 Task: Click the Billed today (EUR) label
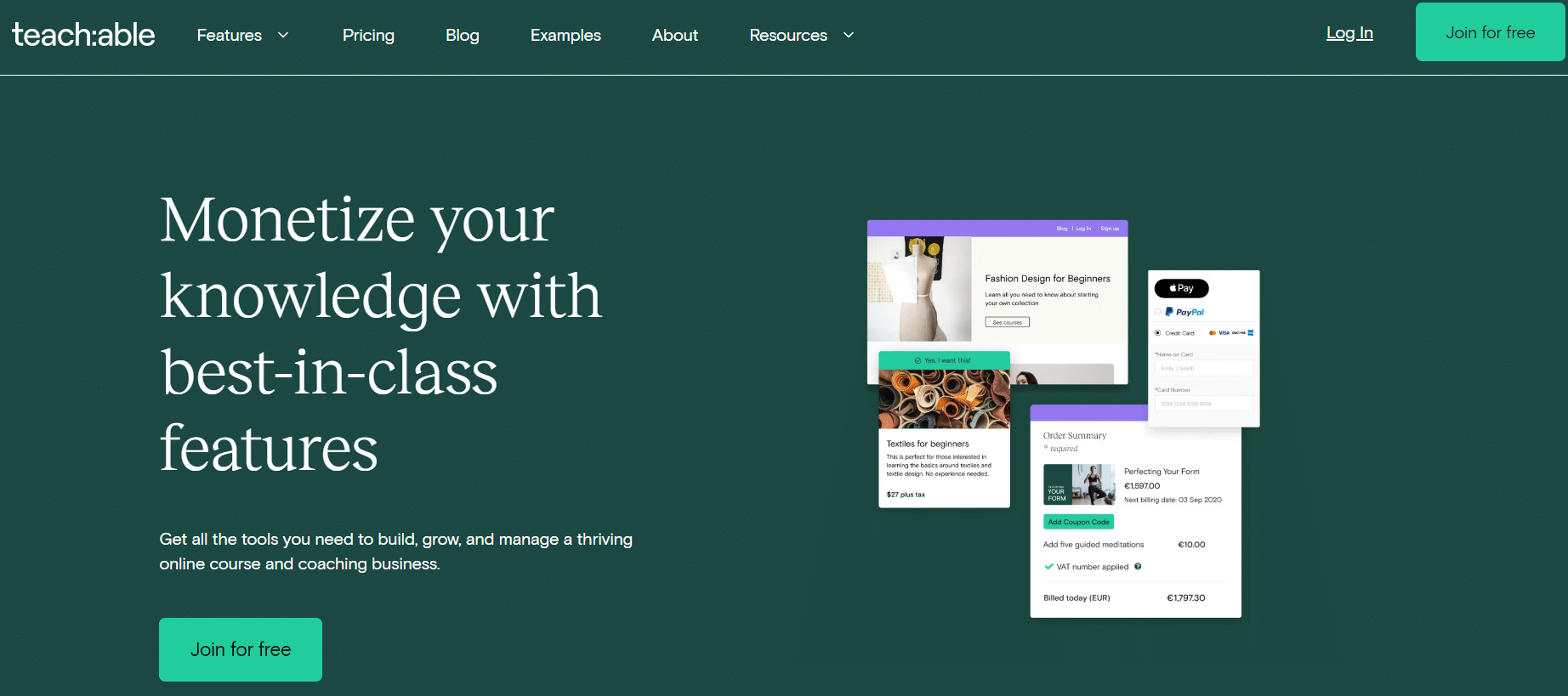point(1077,598)
